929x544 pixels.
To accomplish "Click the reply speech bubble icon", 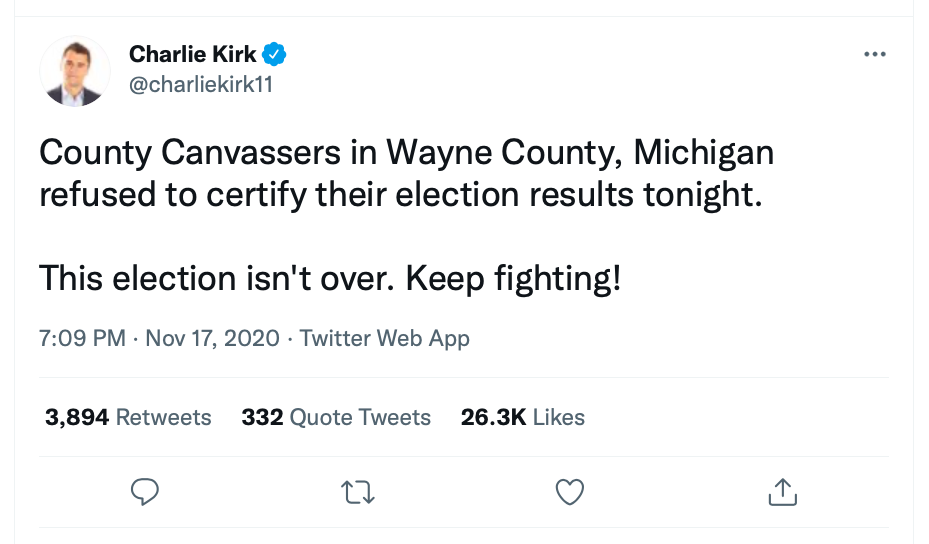I will [146, 491].
